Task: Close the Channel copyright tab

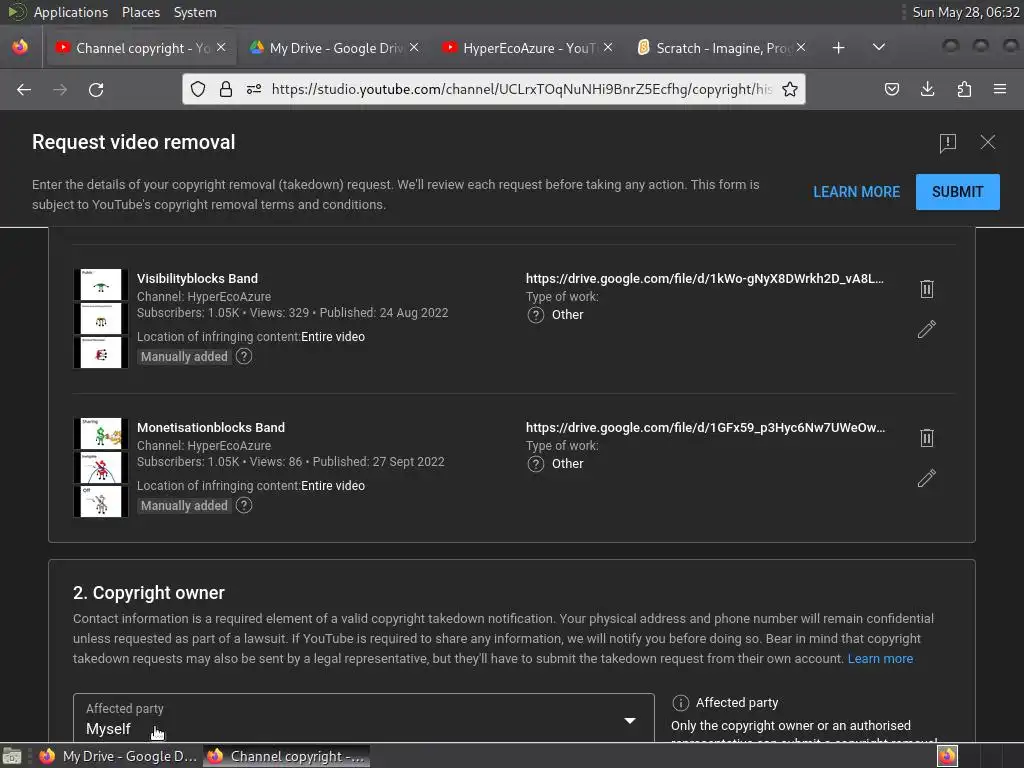Action: tap(221, 48)
